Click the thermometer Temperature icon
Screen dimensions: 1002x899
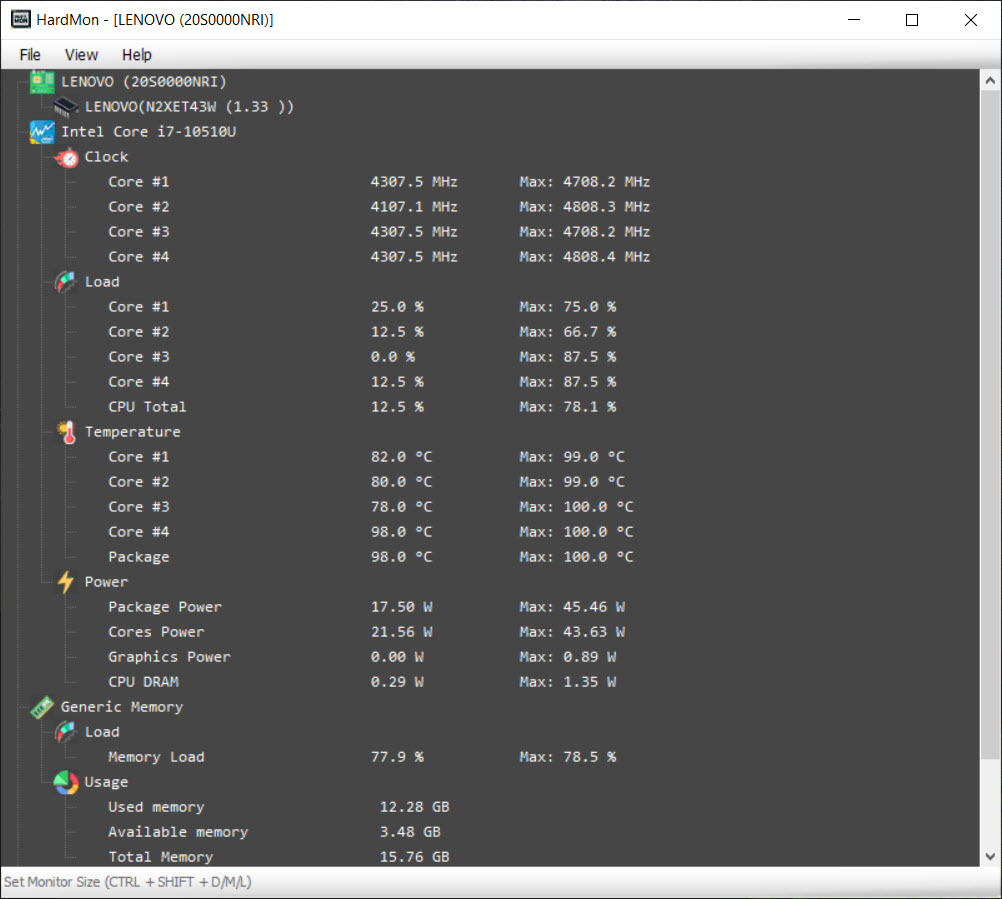(66, 433)
